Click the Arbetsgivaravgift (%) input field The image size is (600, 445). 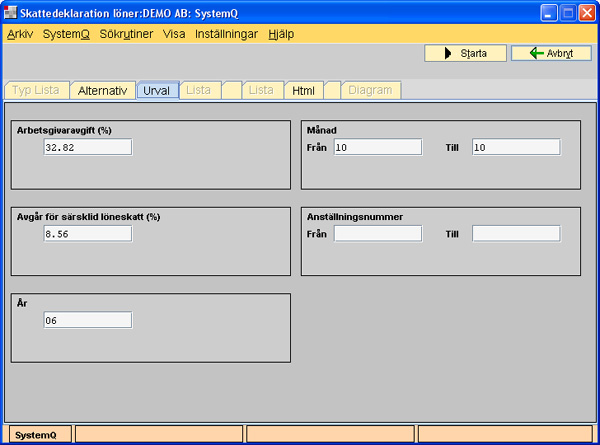pyautogui.click(x=87, y=147)
